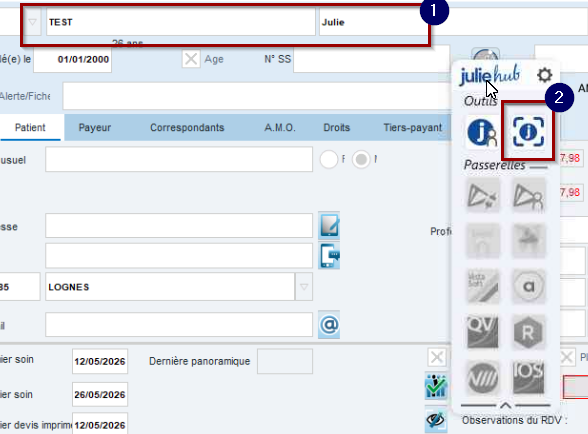588x434 pixels.
Task: Open the Tiers-payant tab
Action: coord(412,128)
